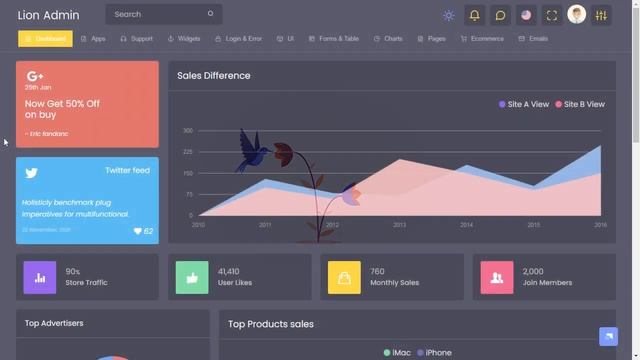Open the Forms & Table menu
The height and width of the screenshot is (360, 640).
pos(333,39)
